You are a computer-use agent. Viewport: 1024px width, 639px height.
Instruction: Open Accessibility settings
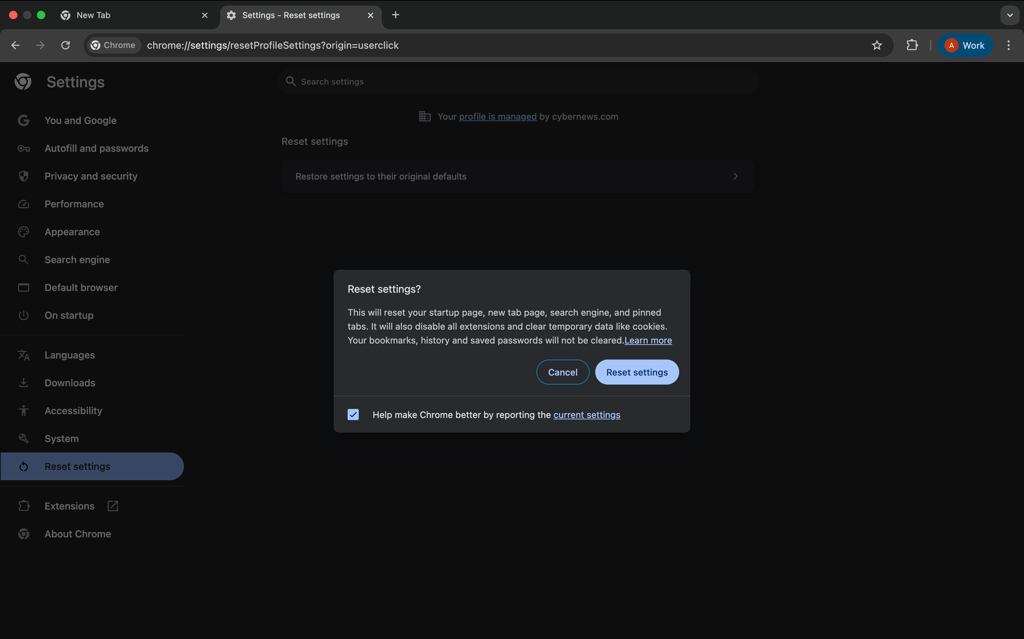(73, 410)
